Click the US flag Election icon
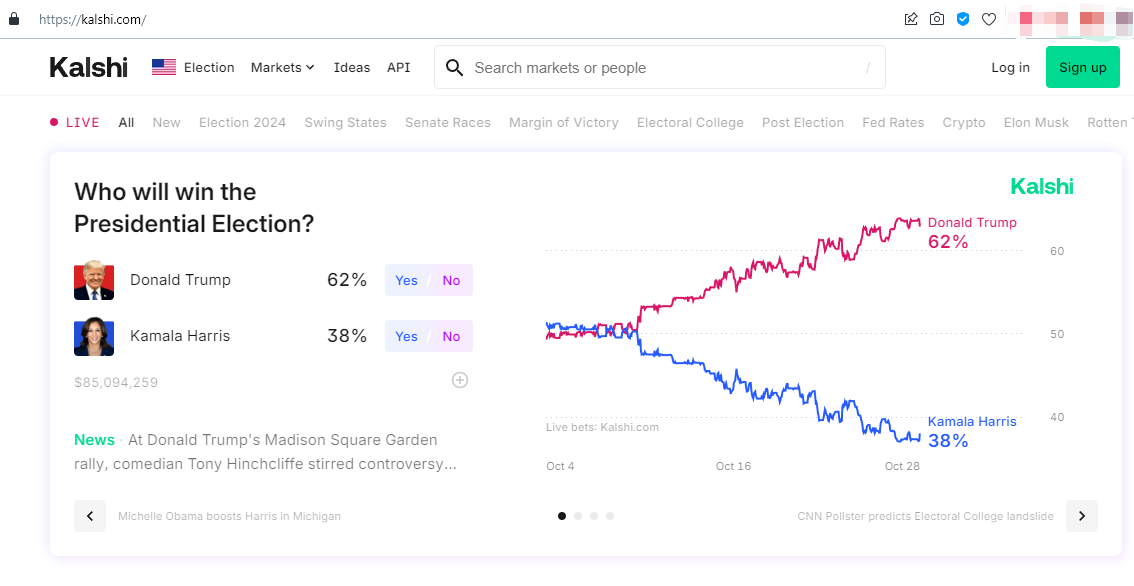Screen dimensions: 1134x586 point(164,67)
